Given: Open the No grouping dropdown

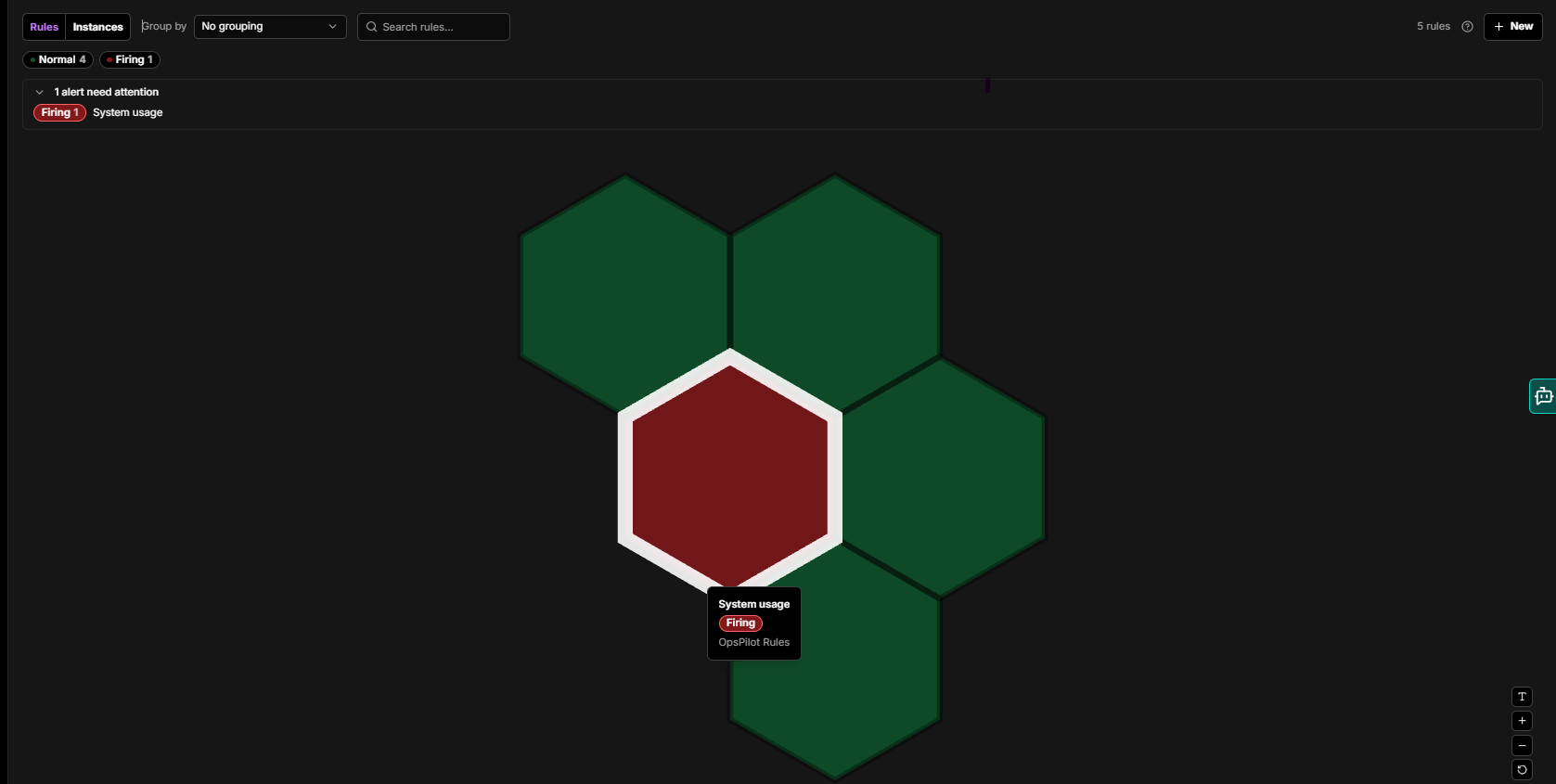Looking at the screenshot, I should point(270,27).
